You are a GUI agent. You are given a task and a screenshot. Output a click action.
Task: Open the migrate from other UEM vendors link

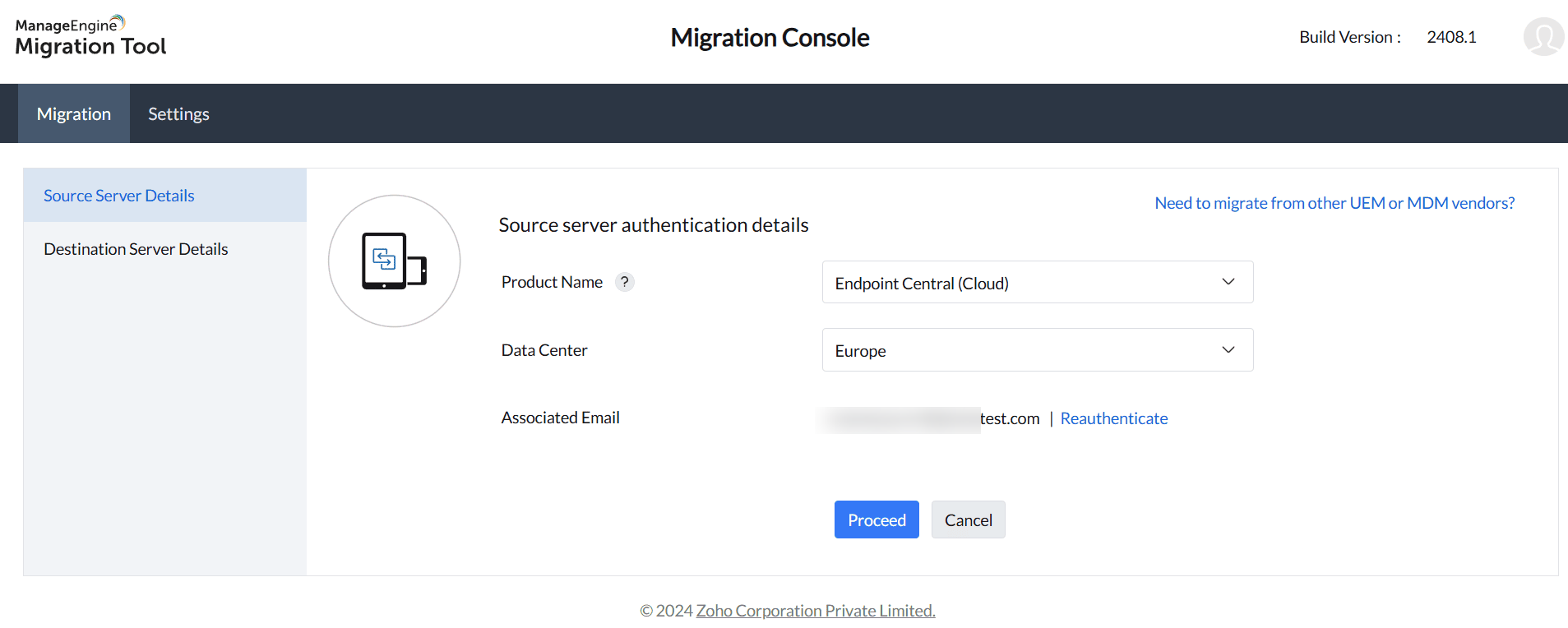pyautogui.click(x=1334, y=203)
